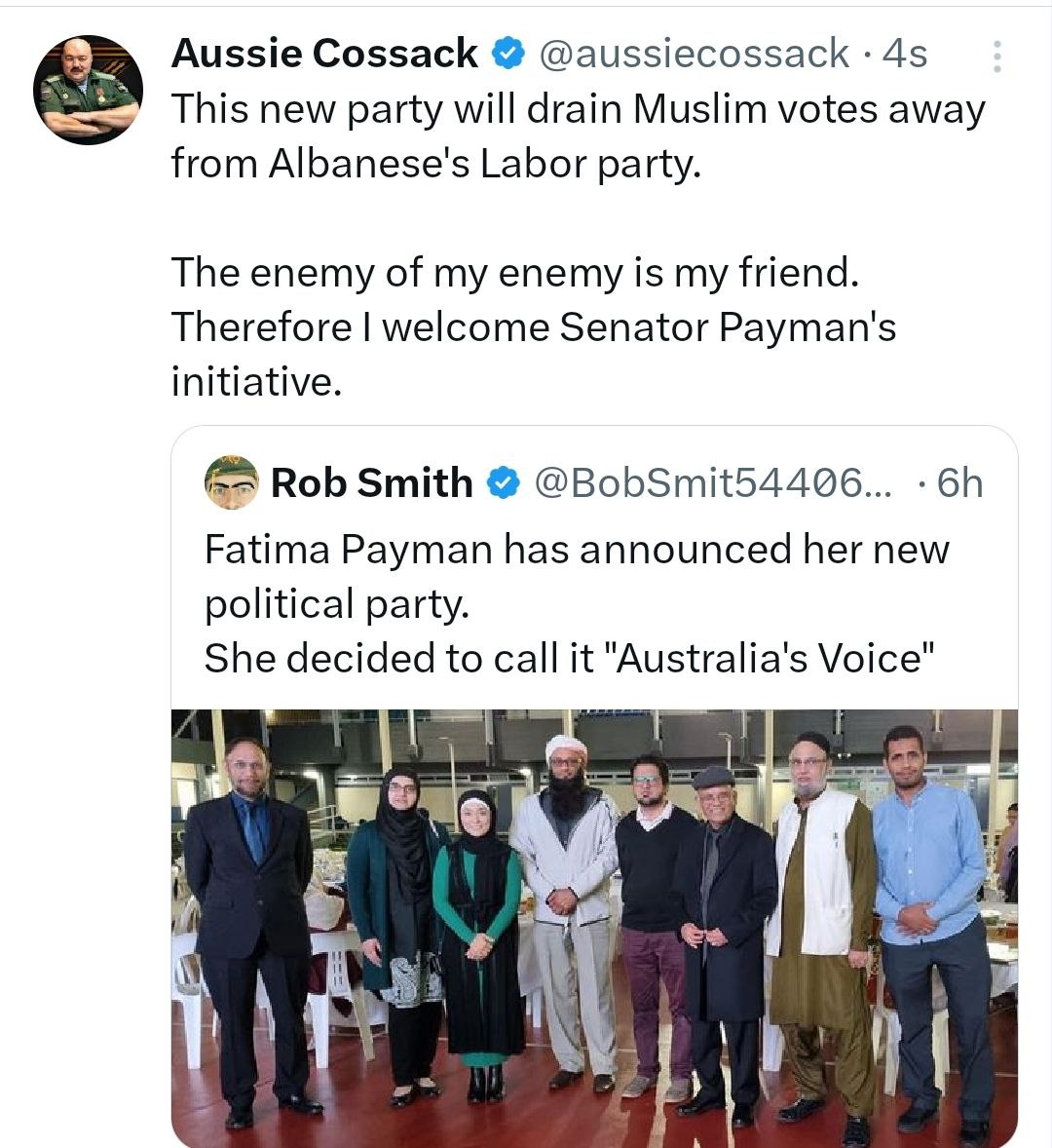Click the verified badge beside Rob Smith

(503, 483)
